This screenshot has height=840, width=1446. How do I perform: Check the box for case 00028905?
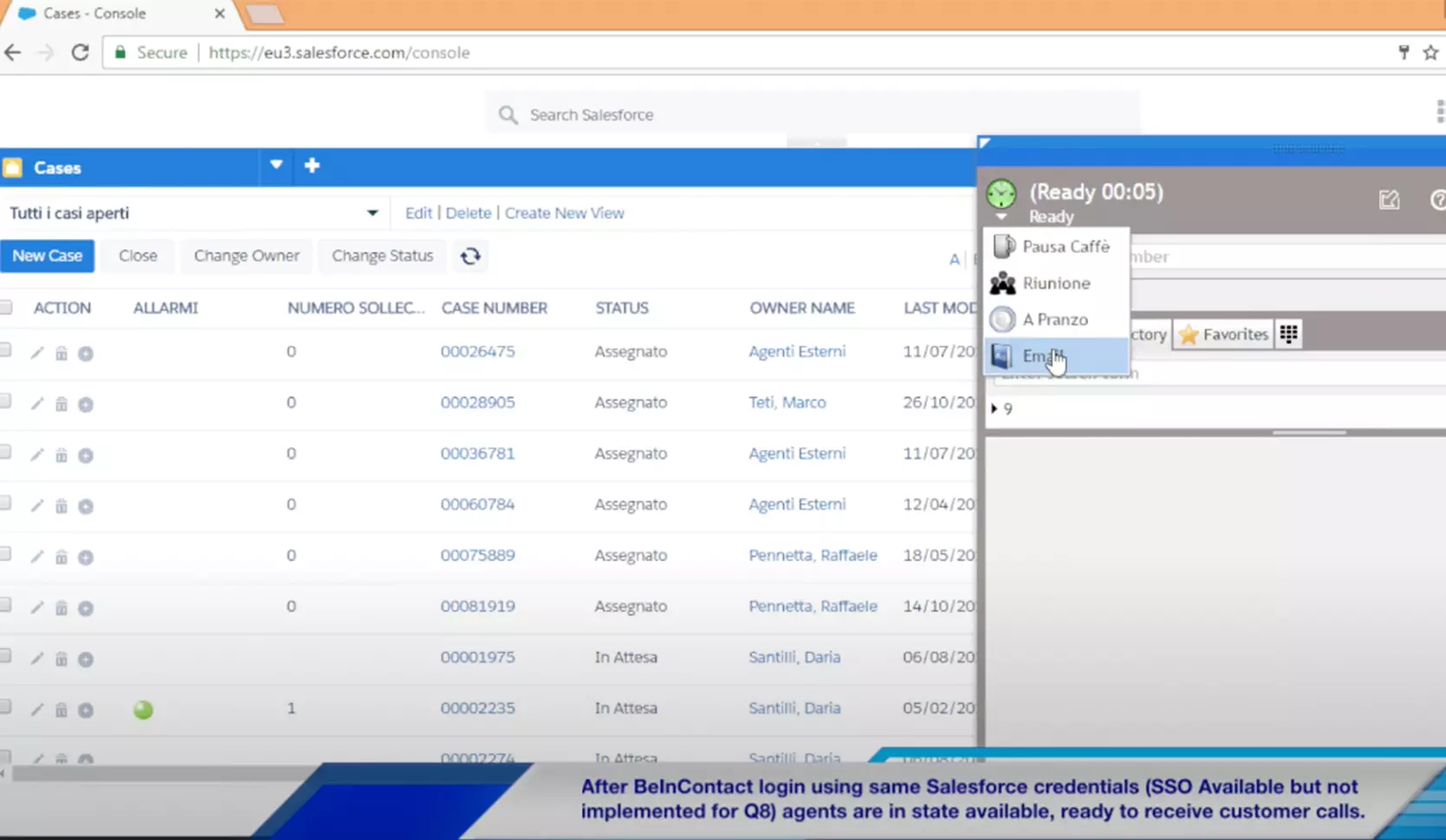point(5,401)
